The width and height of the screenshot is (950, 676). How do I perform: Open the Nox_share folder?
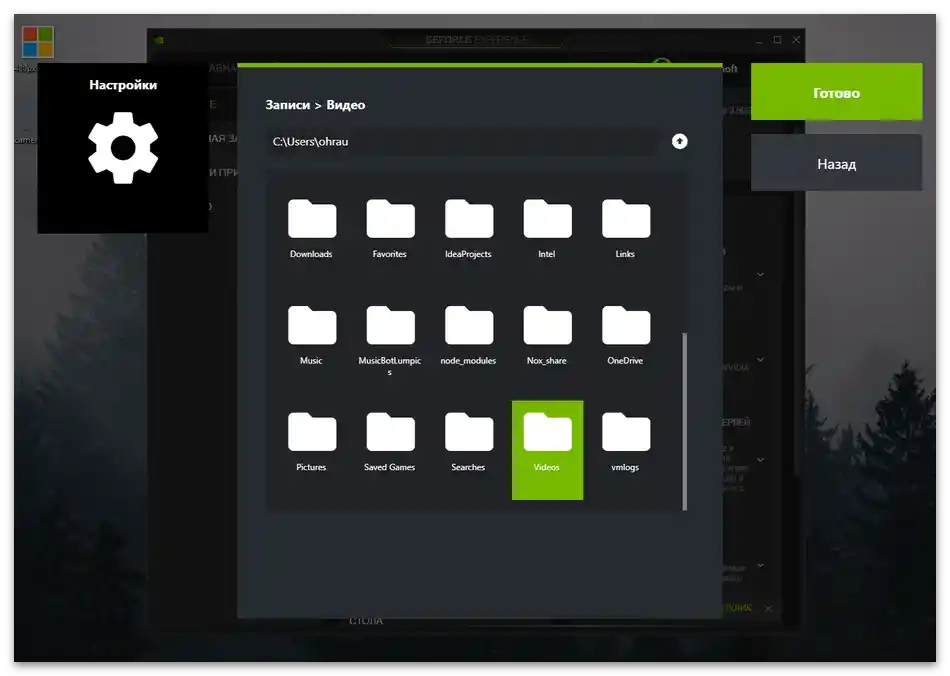[547, 336]
